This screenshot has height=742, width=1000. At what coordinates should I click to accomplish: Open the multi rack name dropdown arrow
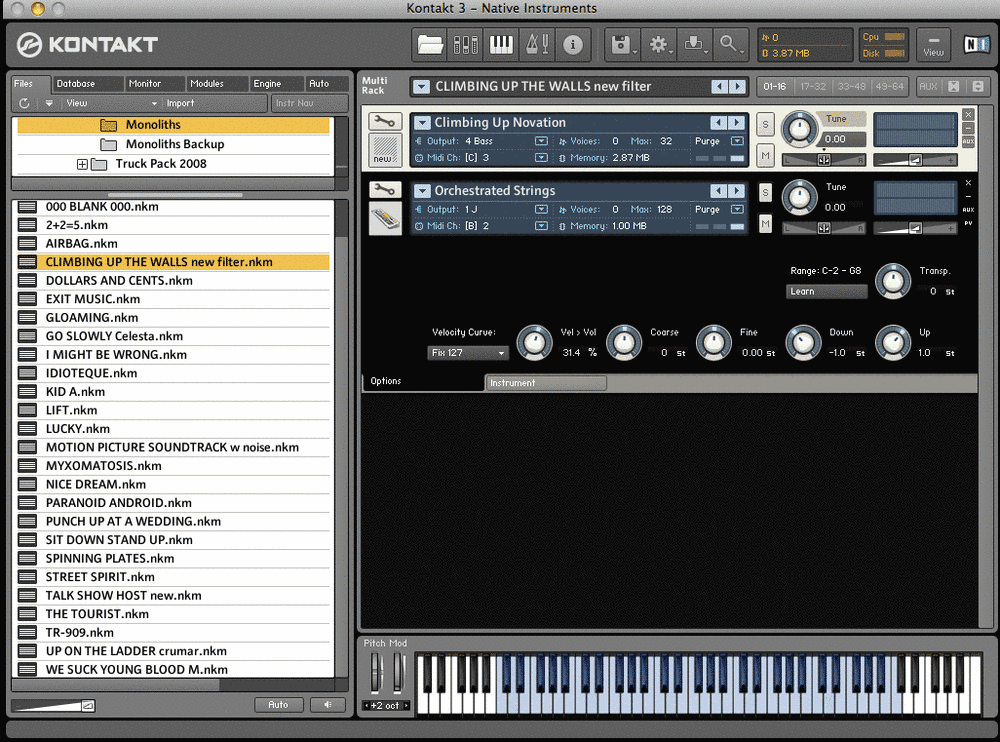pos(421,87)
